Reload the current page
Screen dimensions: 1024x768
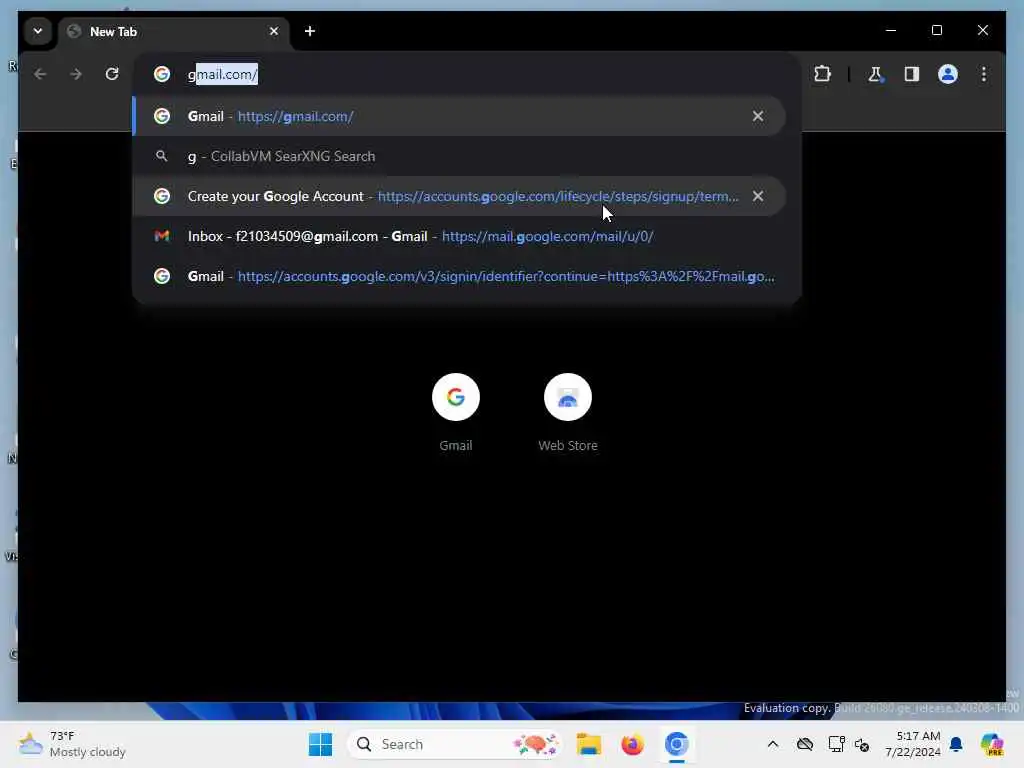tap(112, 74)
